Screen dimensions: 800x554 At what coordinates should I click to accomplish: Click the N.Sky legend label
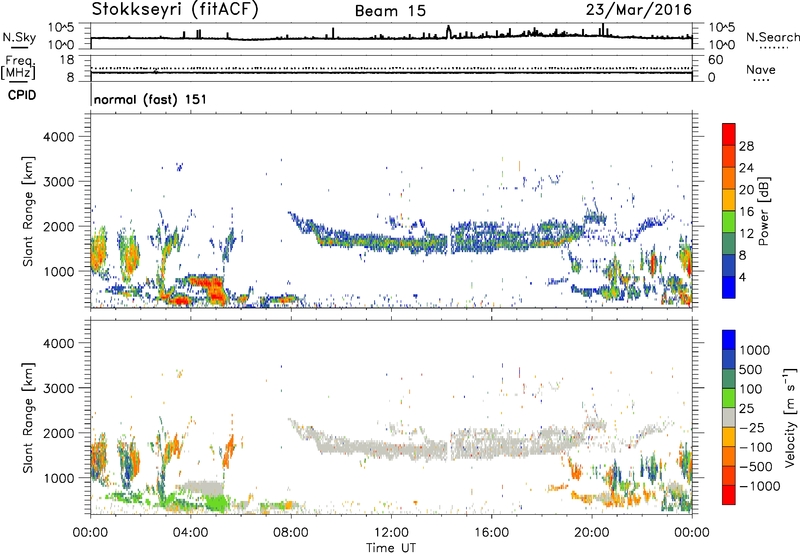coord(19,37)
